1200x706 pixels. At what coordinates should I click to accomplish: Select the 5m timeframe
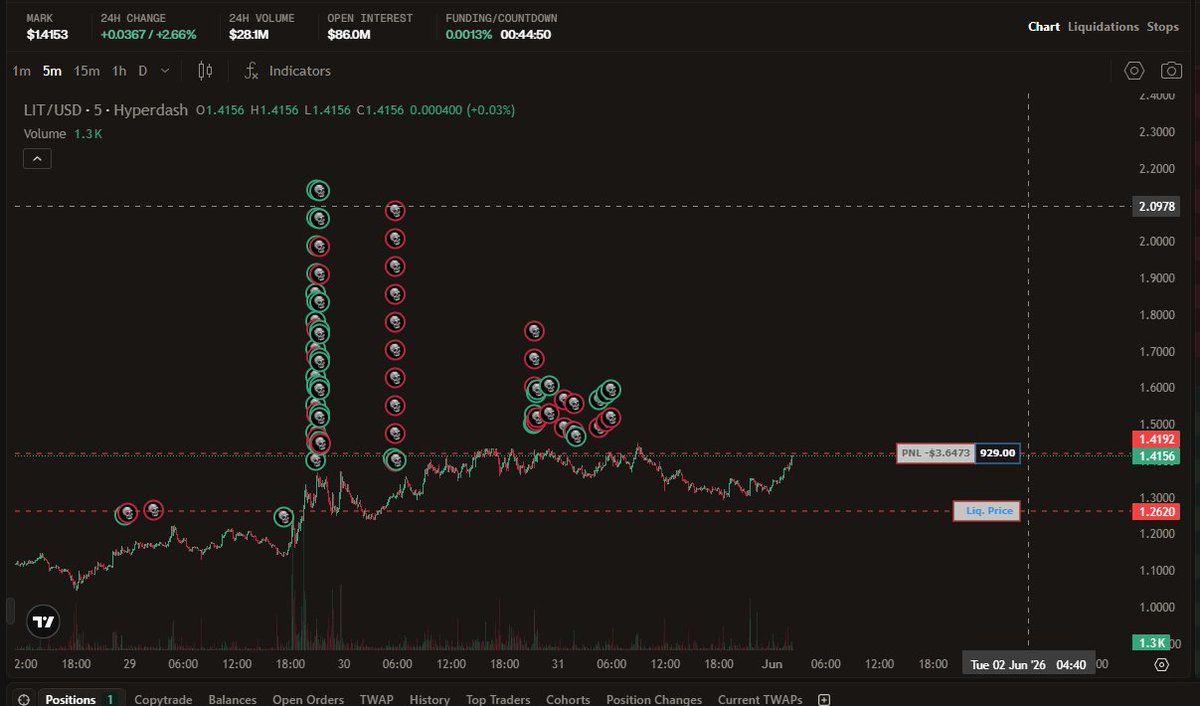(52, 71)
